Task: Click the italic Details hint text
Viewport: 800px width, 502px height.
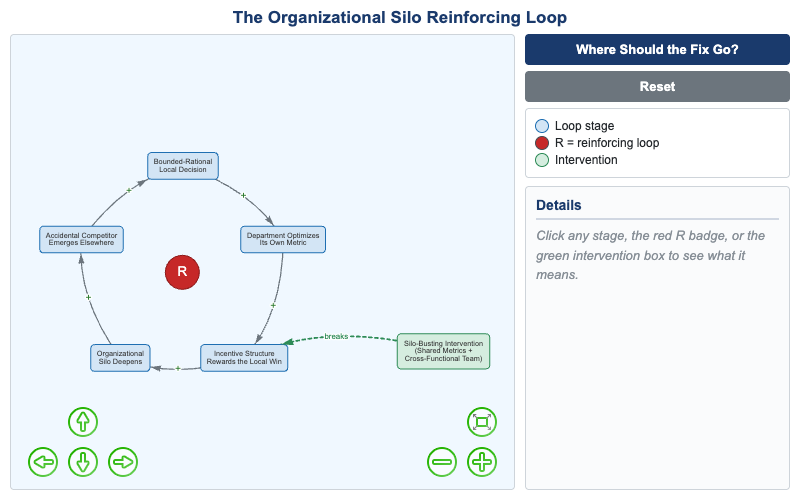Action: (650, 255)
